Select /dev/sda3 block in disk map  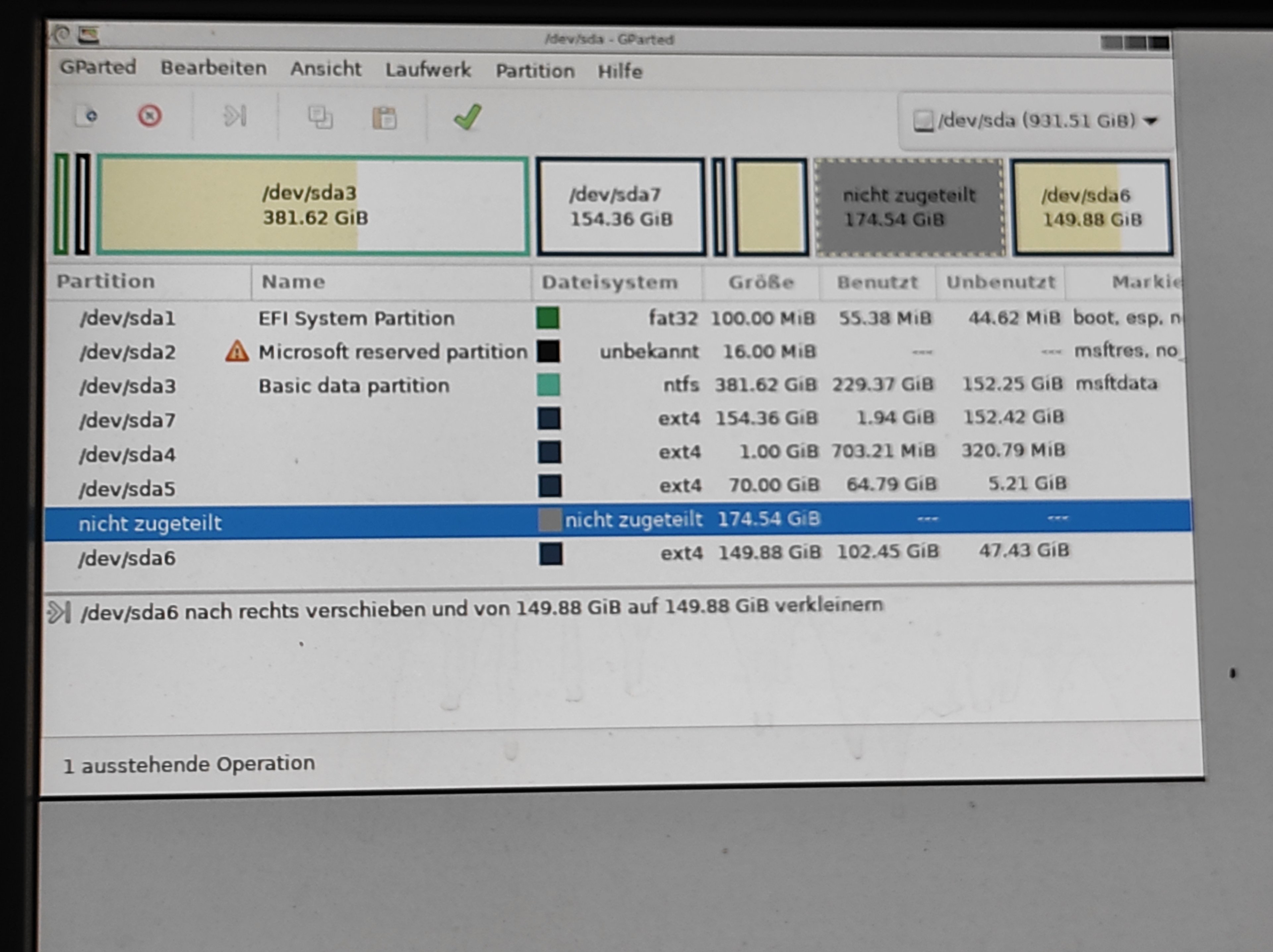click(x=313, y=205)
